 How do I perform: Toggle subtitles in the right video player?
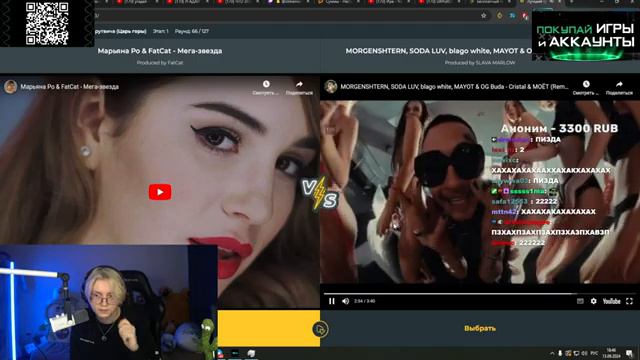click(x=580, y=301)
